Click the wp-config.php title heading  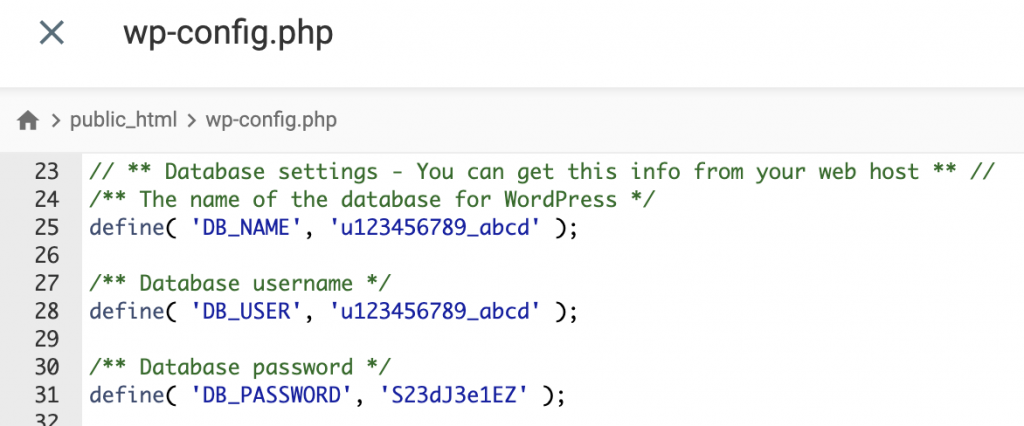pos(228,33)
